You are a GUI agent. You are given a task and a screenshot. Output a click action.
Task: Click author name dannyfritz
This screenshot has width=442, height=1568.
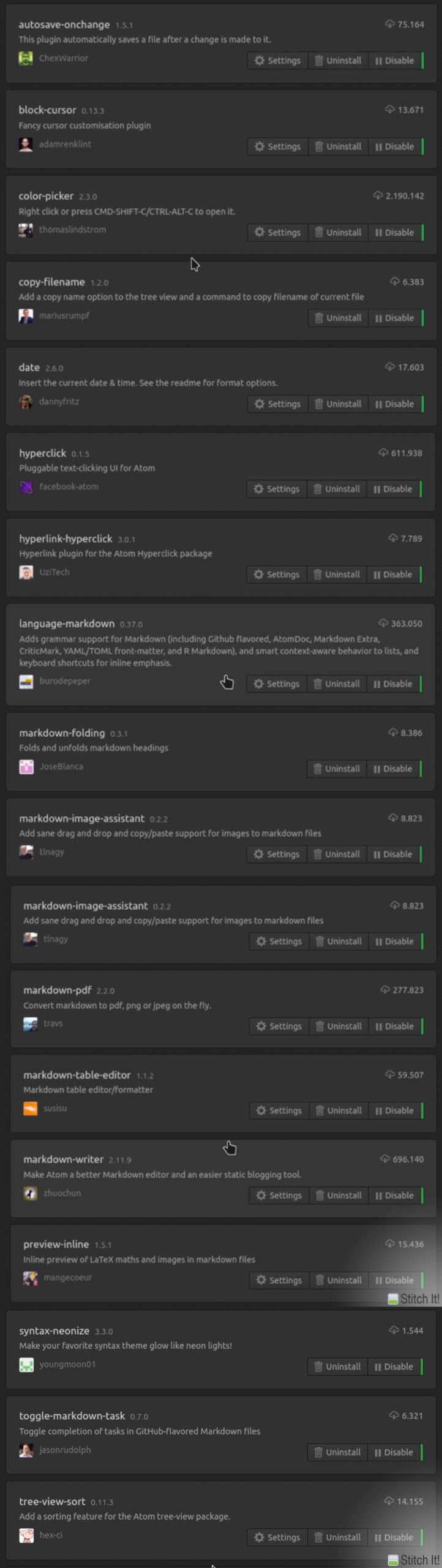[x=59, y=402]
